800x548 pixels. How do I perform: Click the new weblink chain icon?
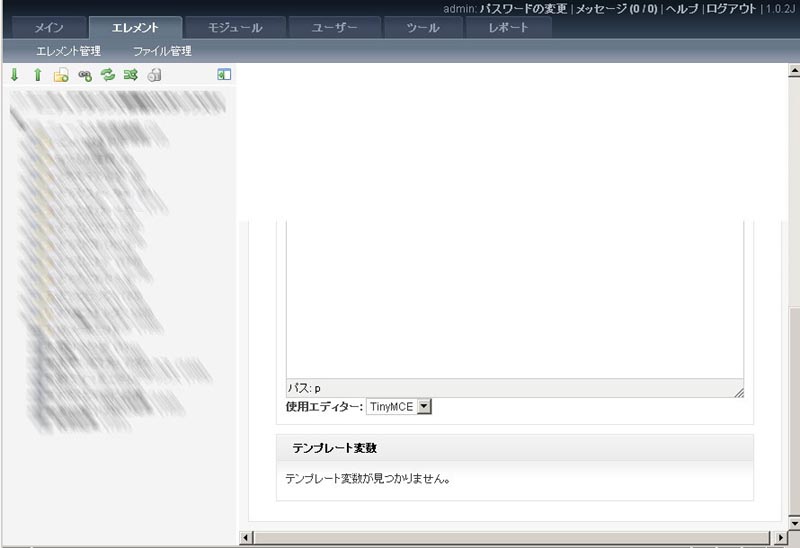coord(85,75)
